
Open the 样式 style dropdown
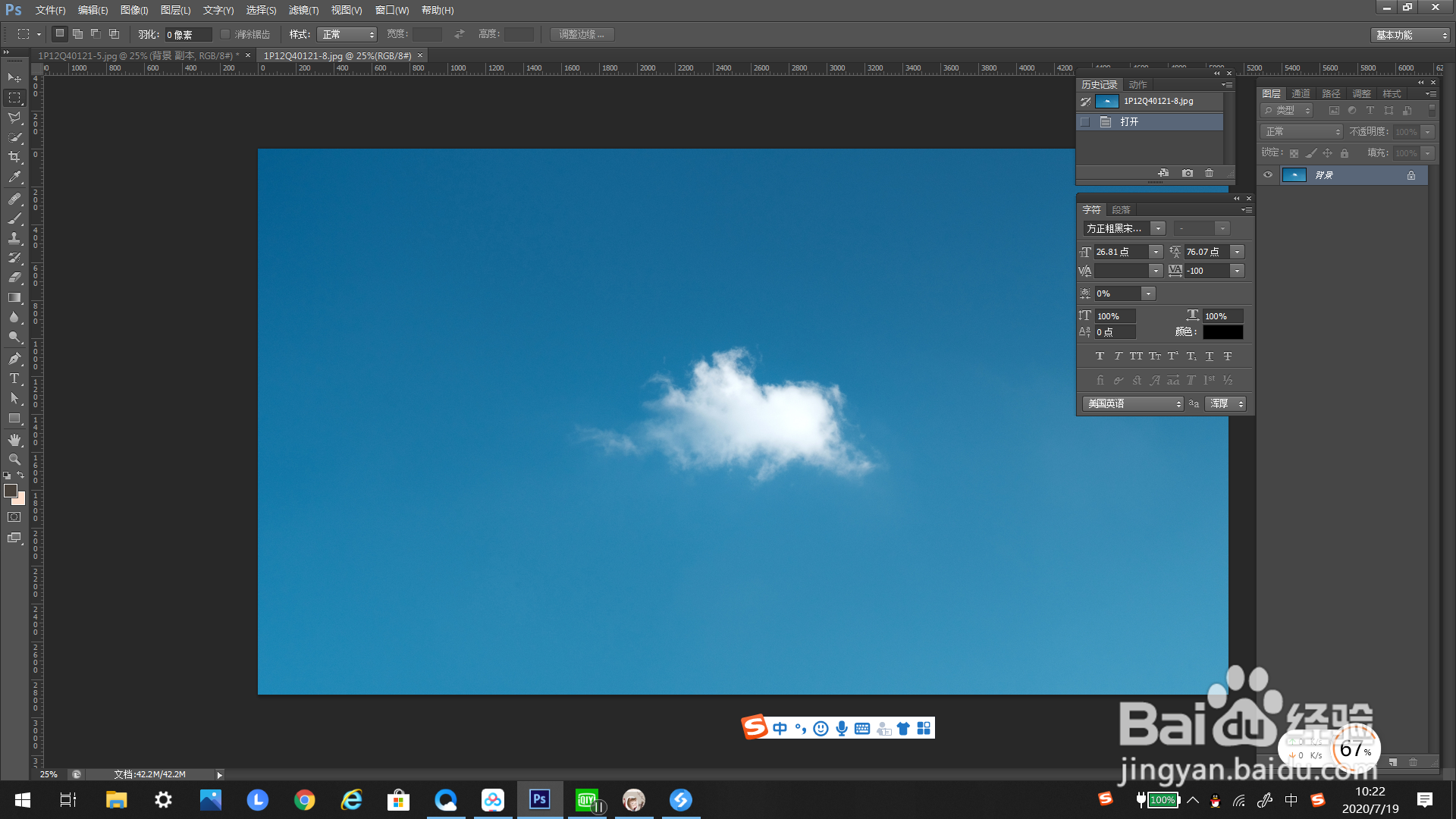347,34
